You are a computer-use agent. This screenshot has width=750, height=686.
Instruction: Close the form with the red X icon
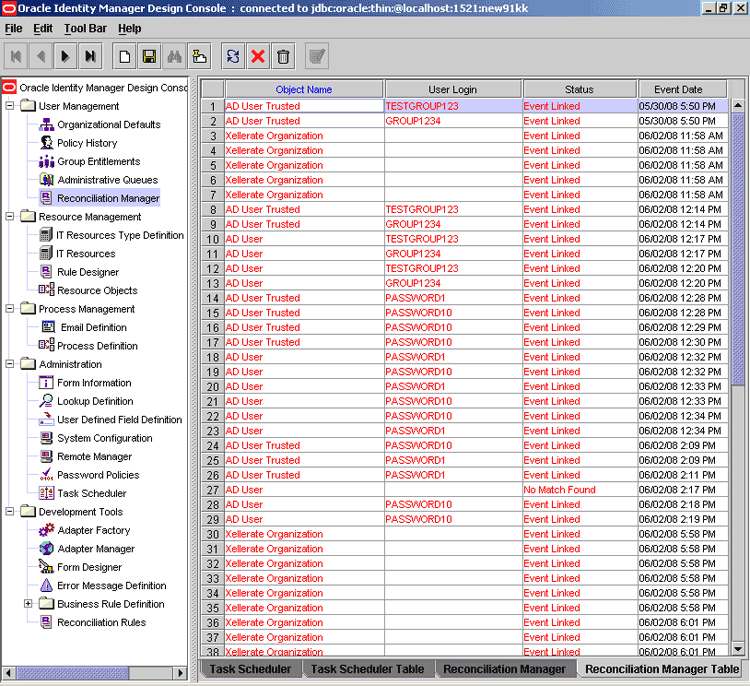click(x=258, y=56)
